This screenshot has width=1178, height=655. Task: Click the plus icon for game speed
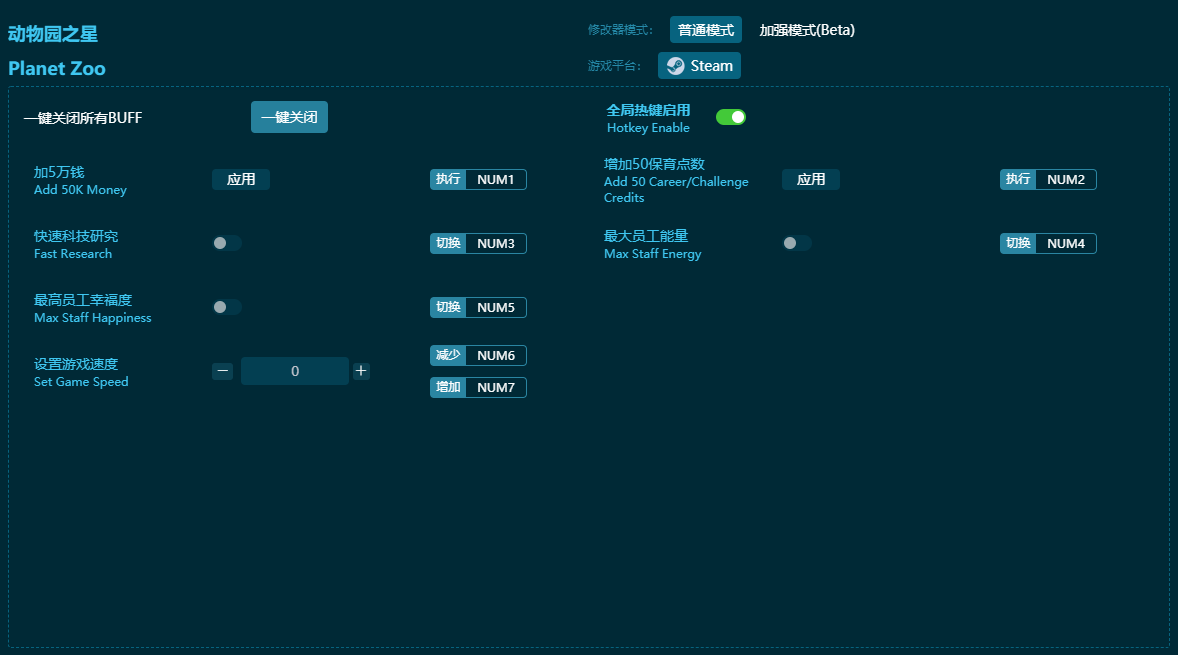361,371
